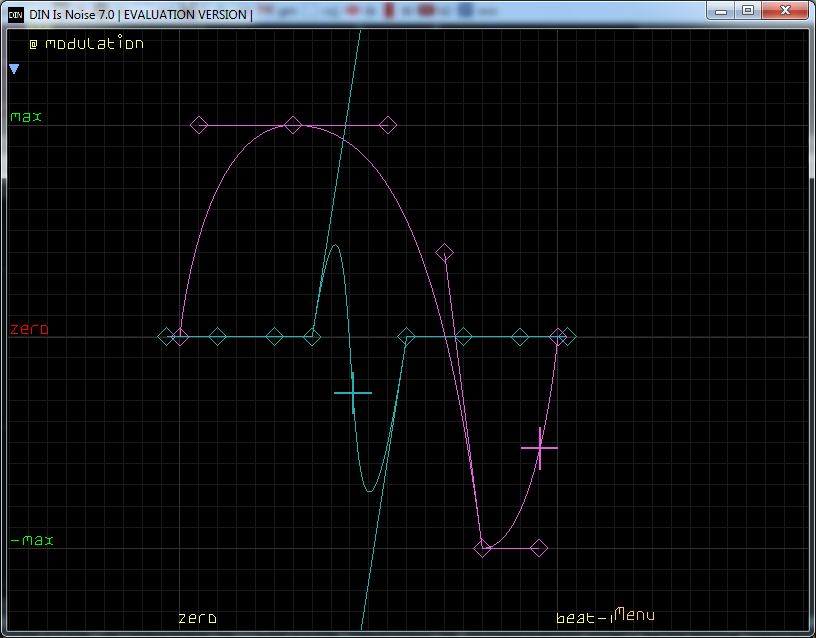The height and width of the screenshot is (638, 816).
Task: Click the green '-max' axis label
Action: coord(32,541)
